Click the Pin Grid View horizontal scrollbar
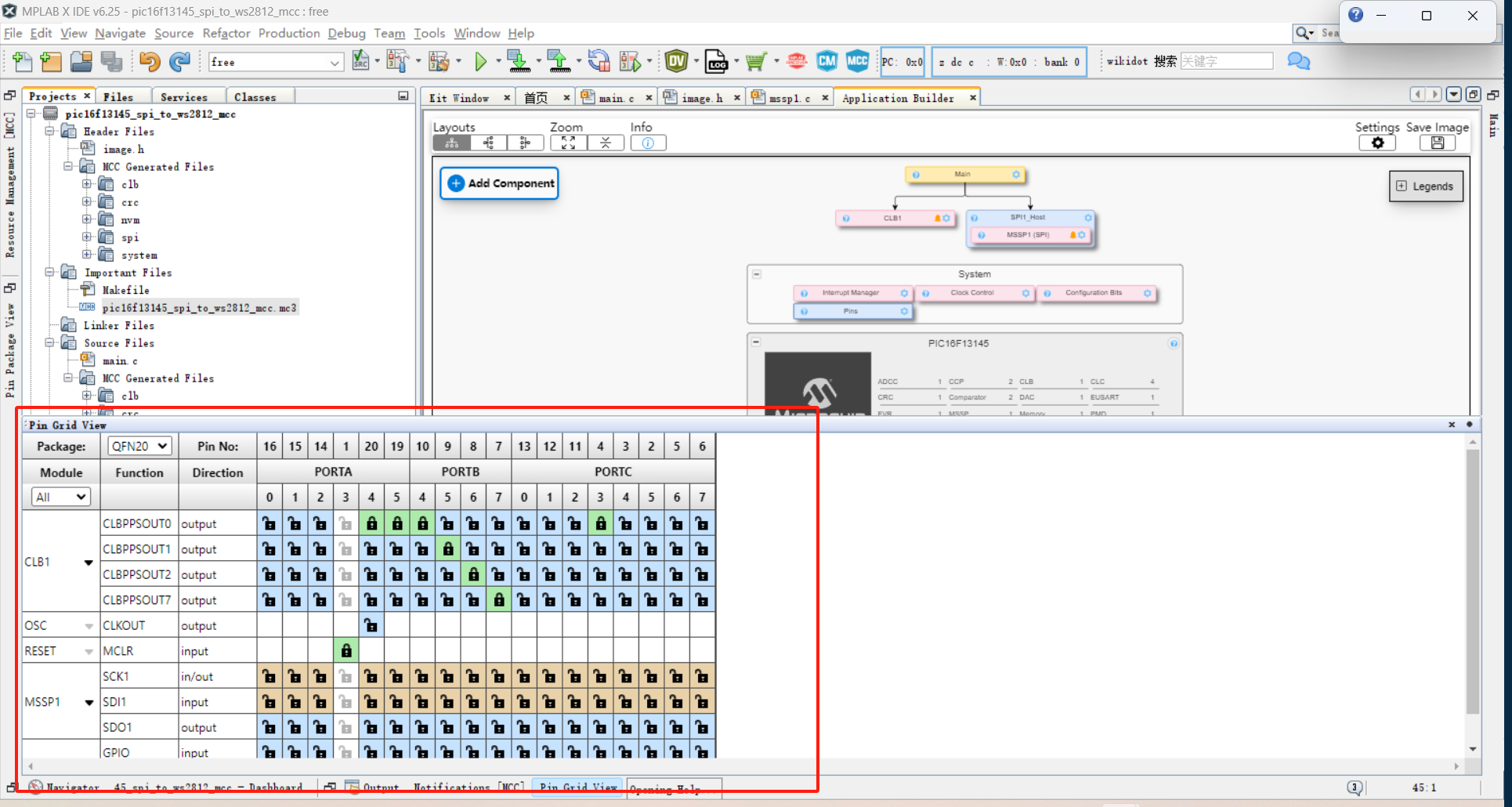This screenshot has height=807, width=1512. click(742, 765)
